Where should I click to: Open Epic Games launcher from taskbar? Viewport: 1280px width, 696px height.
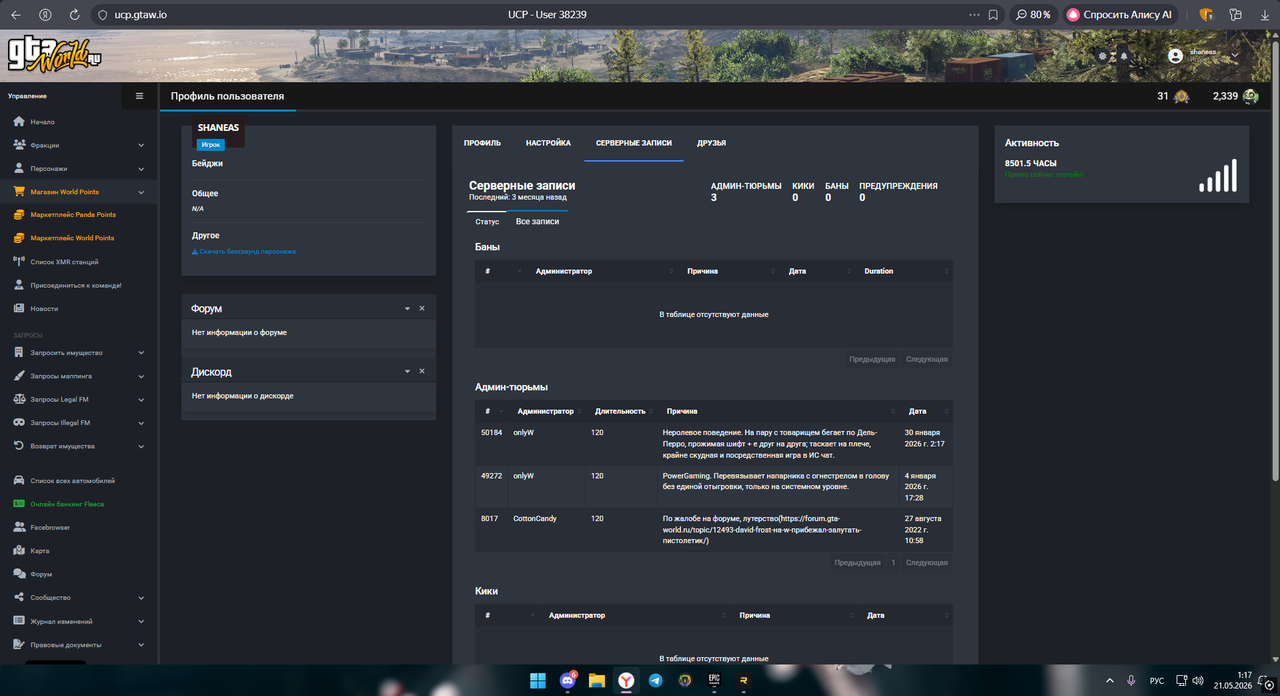714,680
